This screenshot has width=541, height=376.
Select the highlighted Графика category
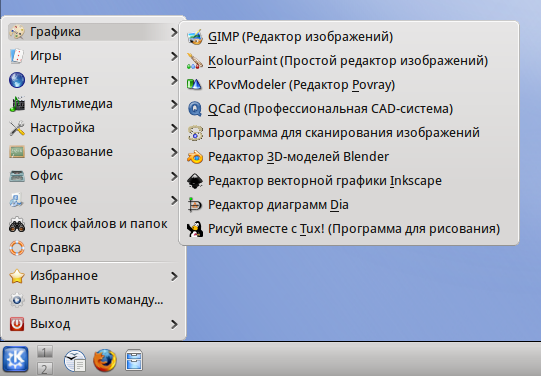[x=93, y=32]
